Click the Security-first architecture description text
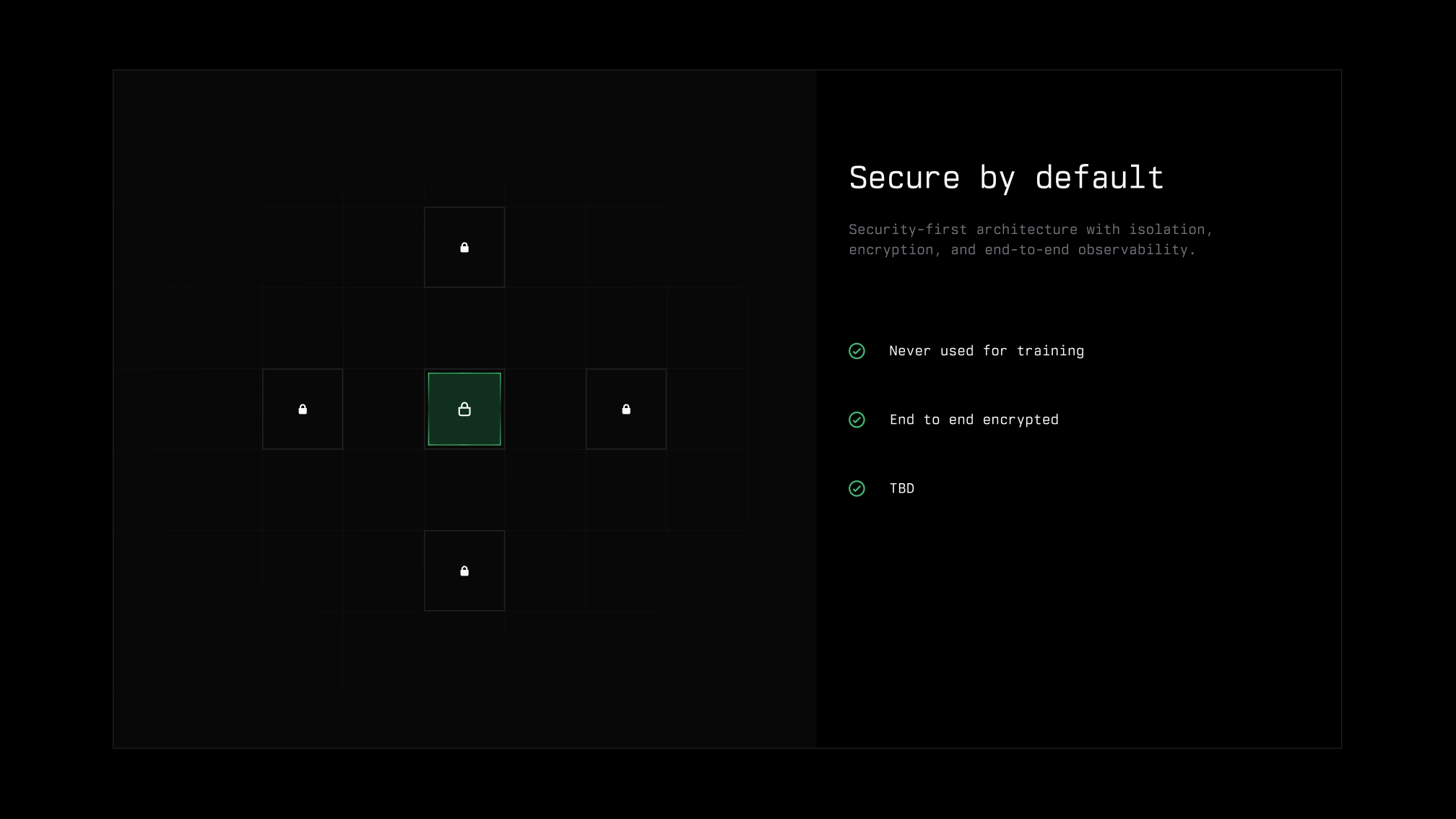The width and height of the screenshot is (1456, 819). (1031, 239)
